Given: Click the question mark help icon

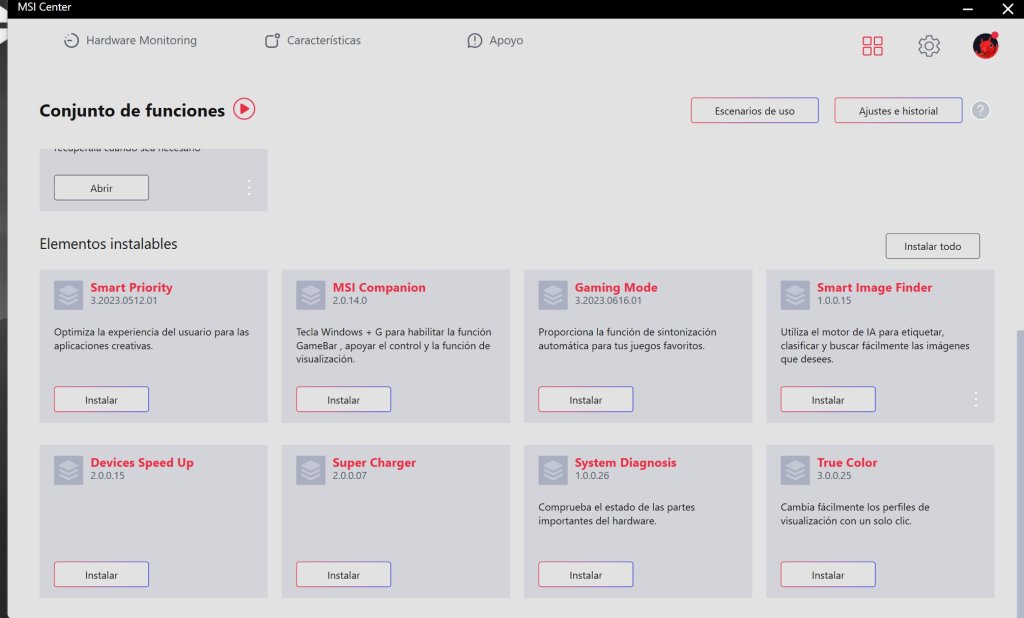Looking at the screenshot, I should 980,110.
